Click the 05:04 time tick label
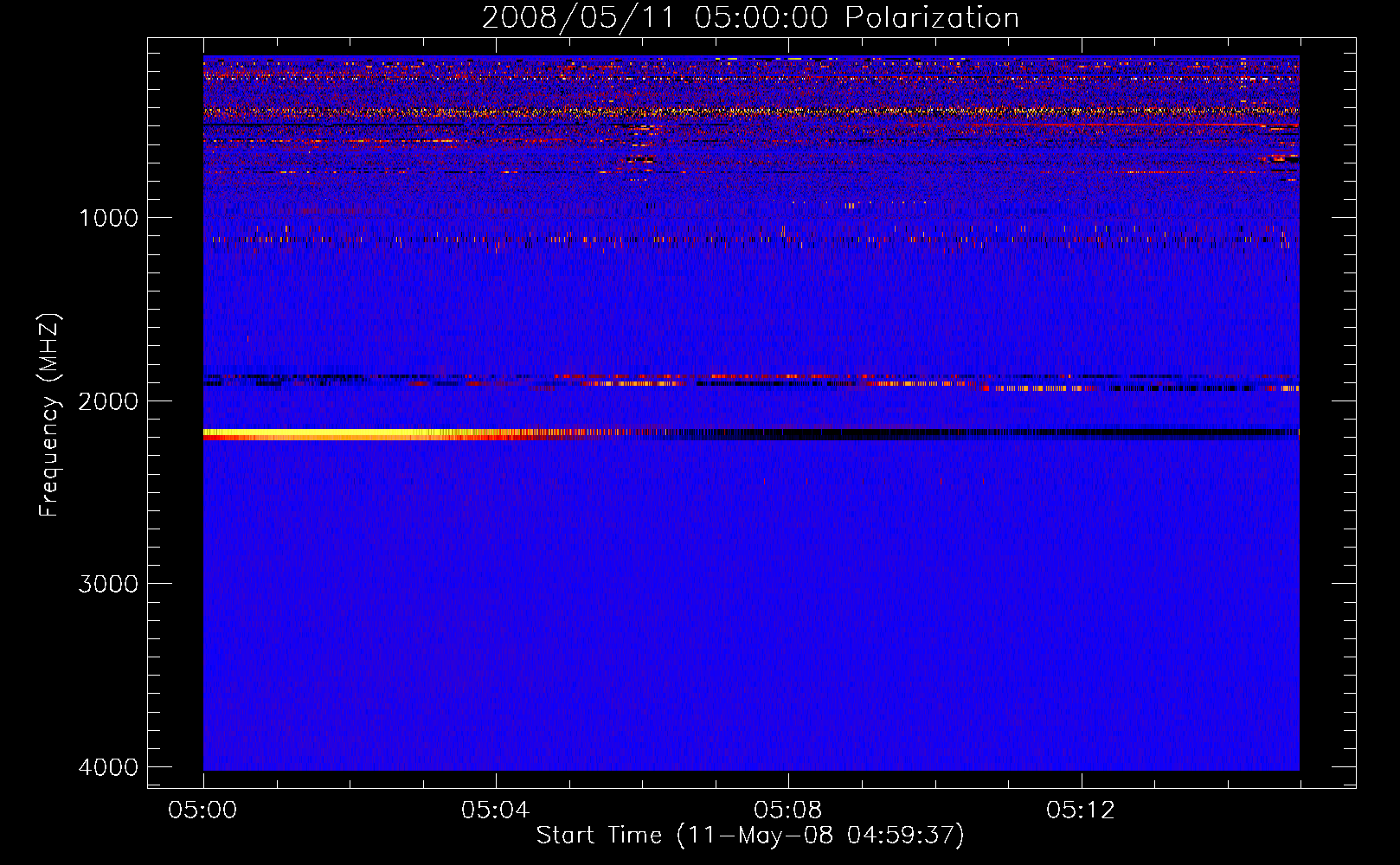Image resolution: width=1400 pixels, height=865 pixels. tap(496, 810)
